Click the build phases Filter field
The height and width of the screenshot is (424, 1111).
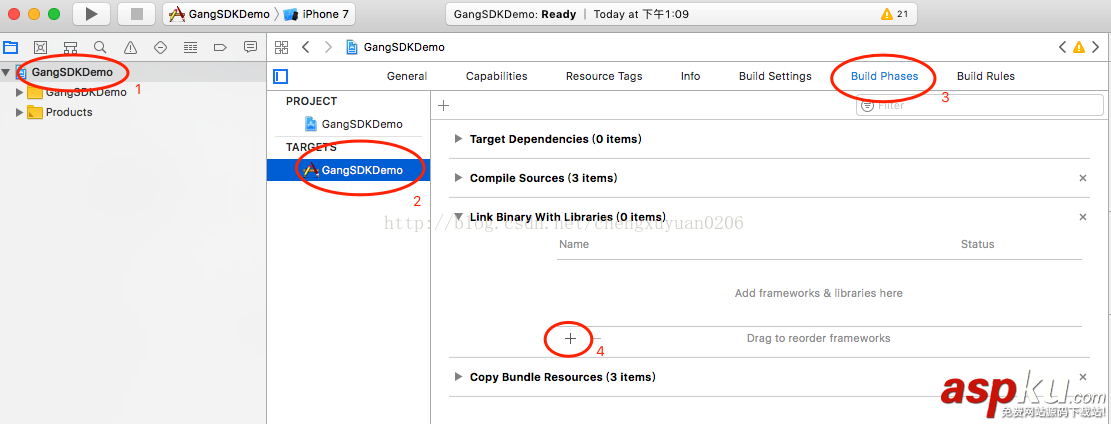(x=980, y=105)
